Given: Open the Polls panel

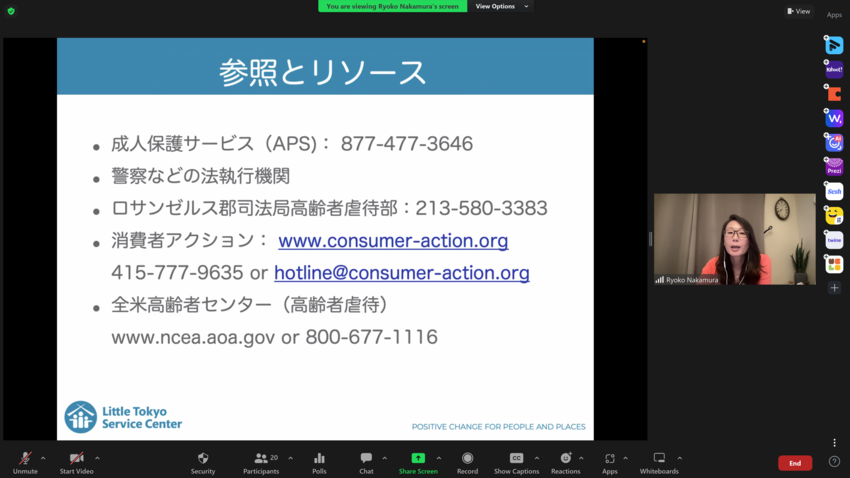Looking at the screenshot, I should 319,462.
